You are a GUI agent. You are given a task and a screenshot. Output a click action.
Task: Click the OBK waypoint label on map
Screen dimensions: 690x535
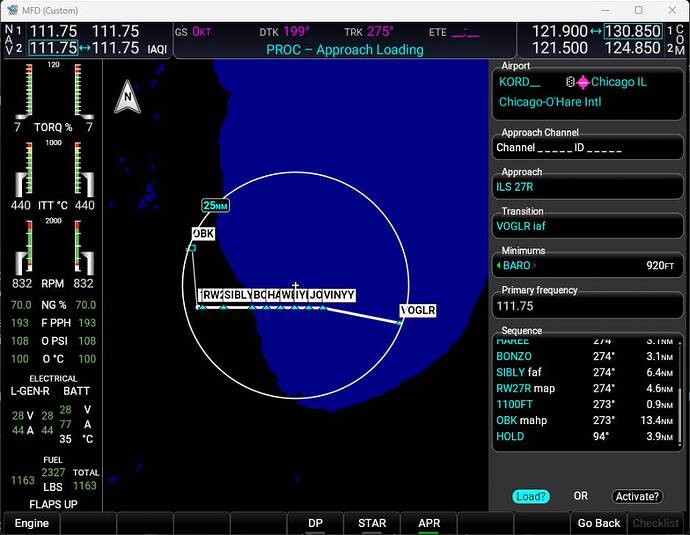coord(203,233)
